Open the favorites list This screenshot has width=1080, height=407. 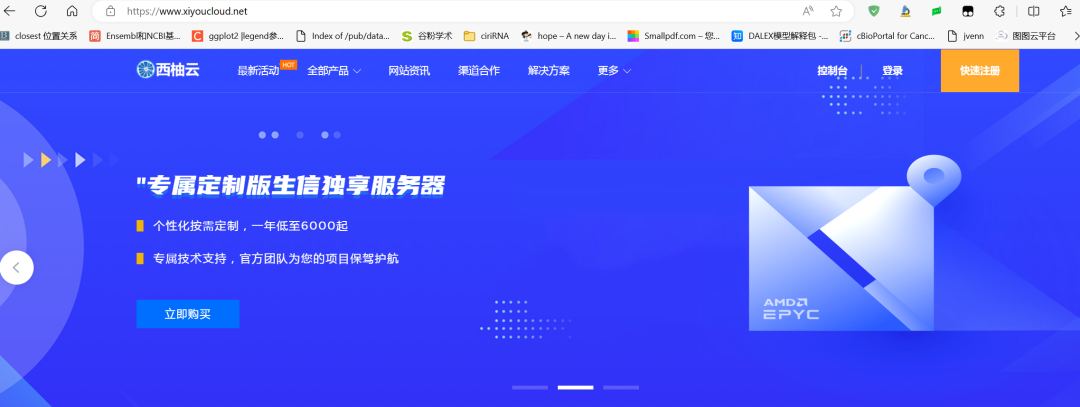(1066, 11)
